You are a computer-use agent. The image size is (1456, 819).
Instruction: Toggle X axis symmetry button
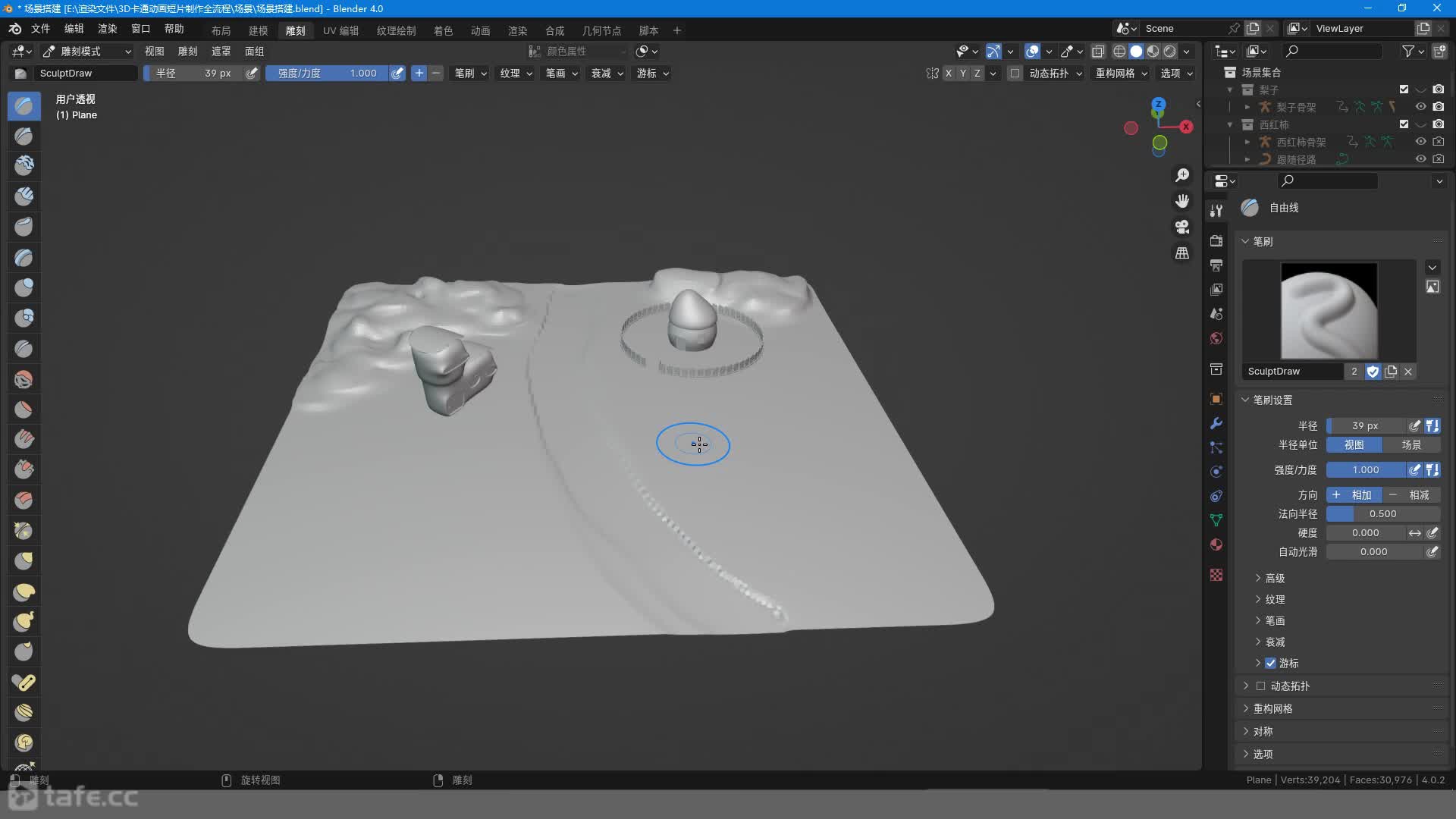coord(948,74)
